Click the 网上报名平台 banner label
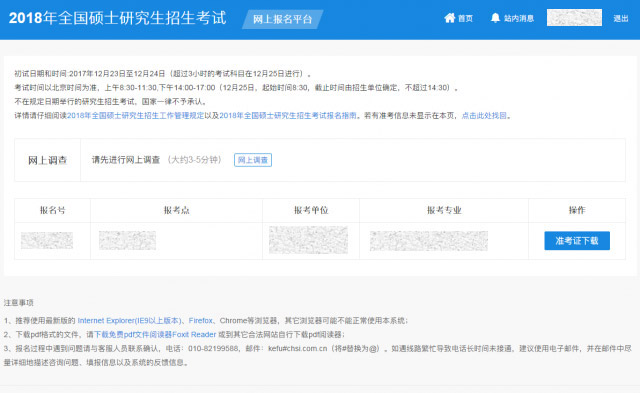The width and height of the screenshot is (640, 393). point(282,19)
